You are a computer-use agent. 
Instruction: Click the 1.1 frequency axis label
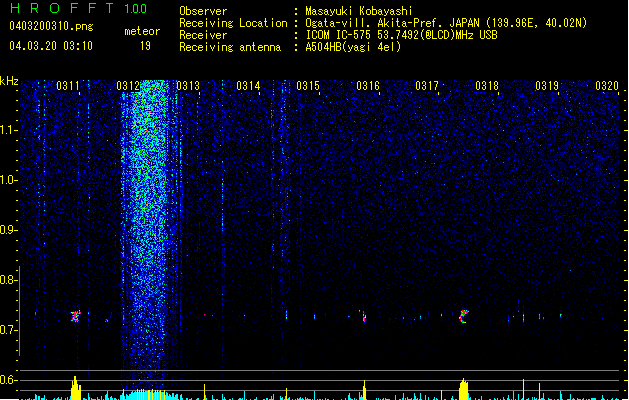8,130
